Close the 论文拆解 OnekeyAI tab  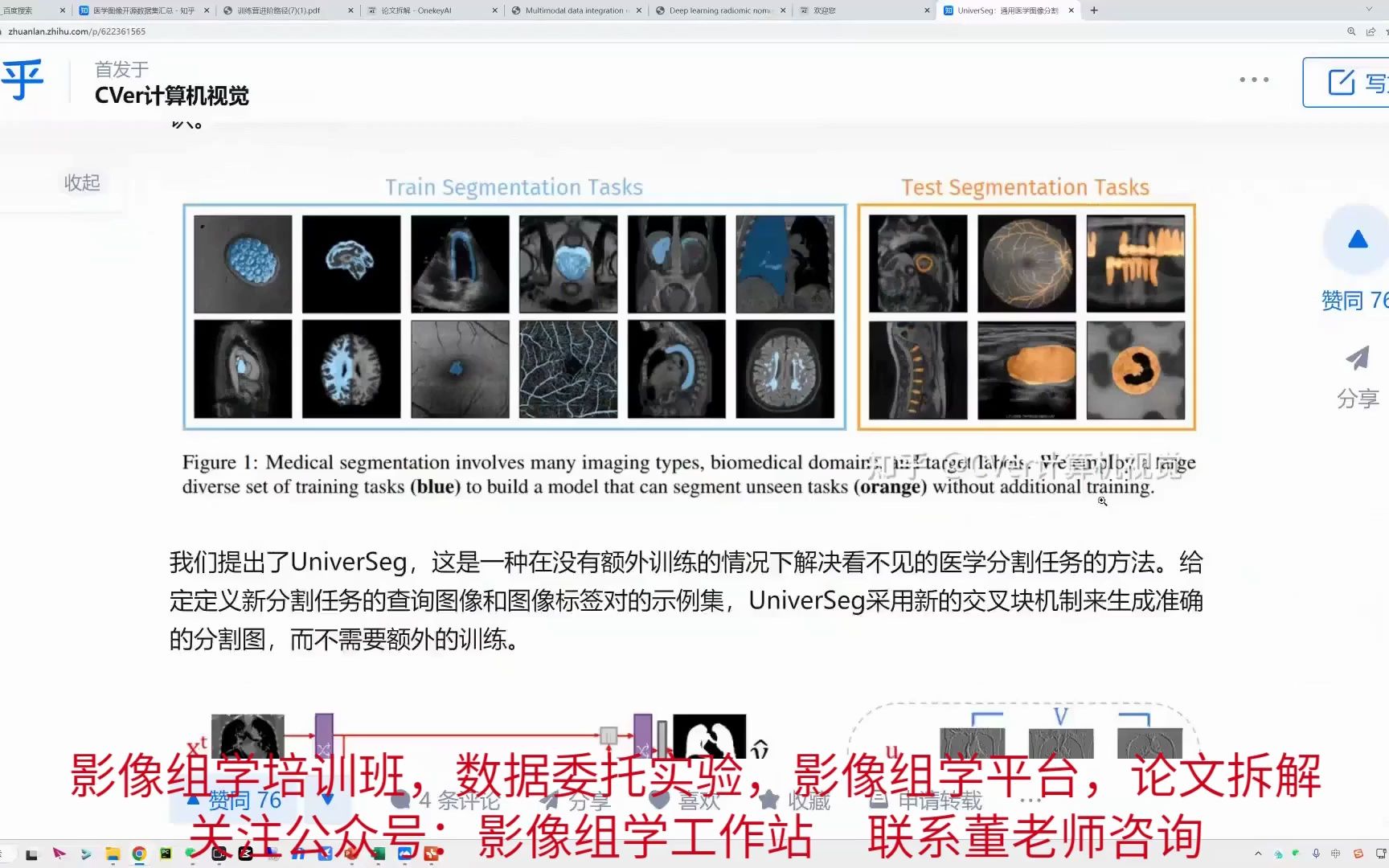(x=494, y=10)
